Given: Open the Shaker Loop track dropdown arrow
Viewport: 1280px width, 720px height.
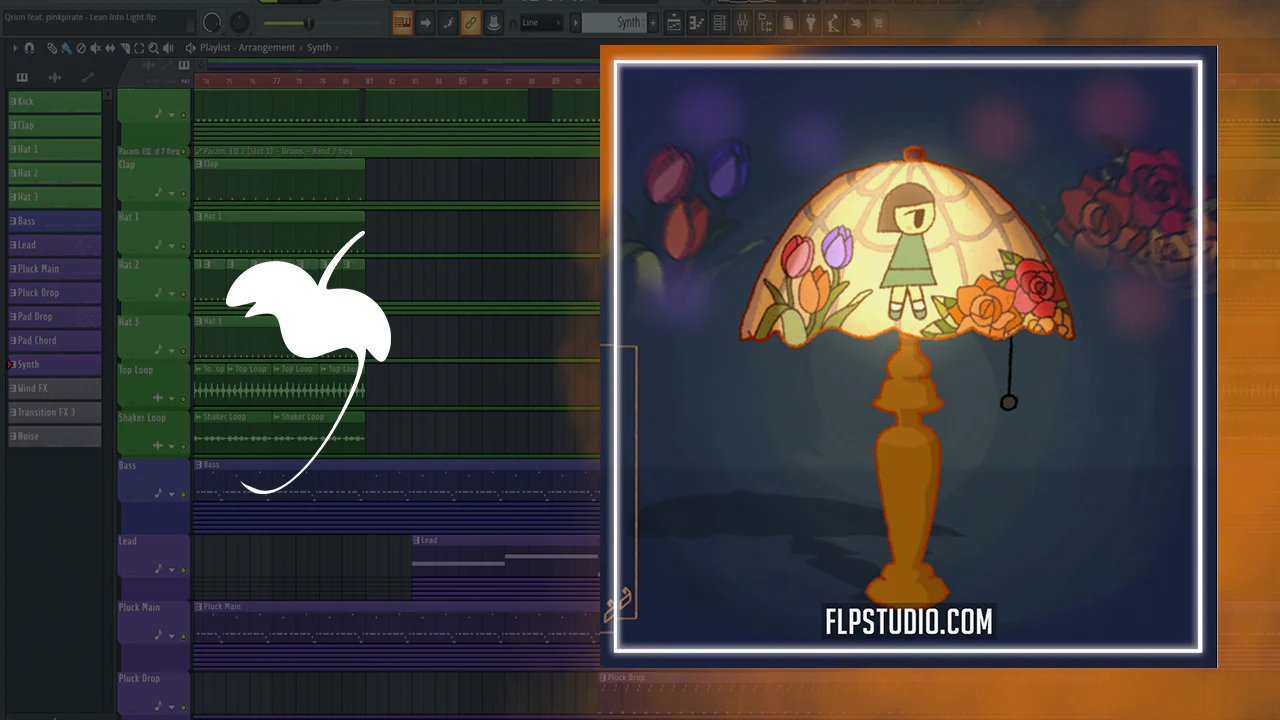Looking at the screenshot, I should point(171,446).
